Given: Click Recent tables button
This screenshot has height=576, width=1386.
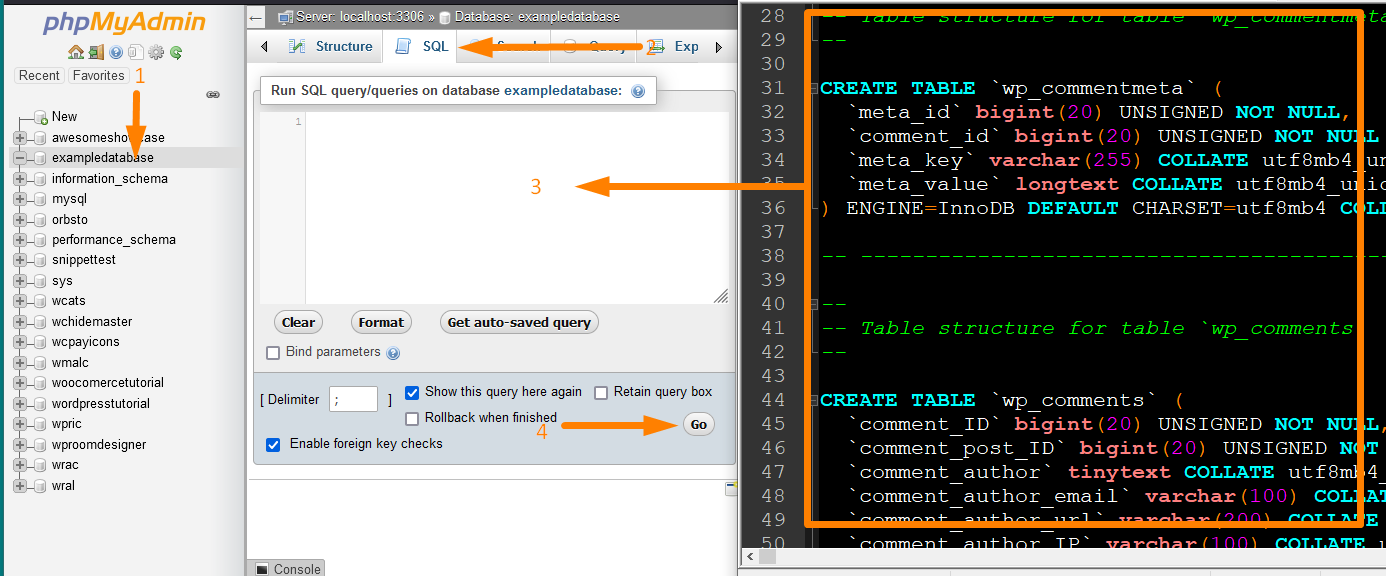Looking at the screenshot, I should (x=40, y=76).
